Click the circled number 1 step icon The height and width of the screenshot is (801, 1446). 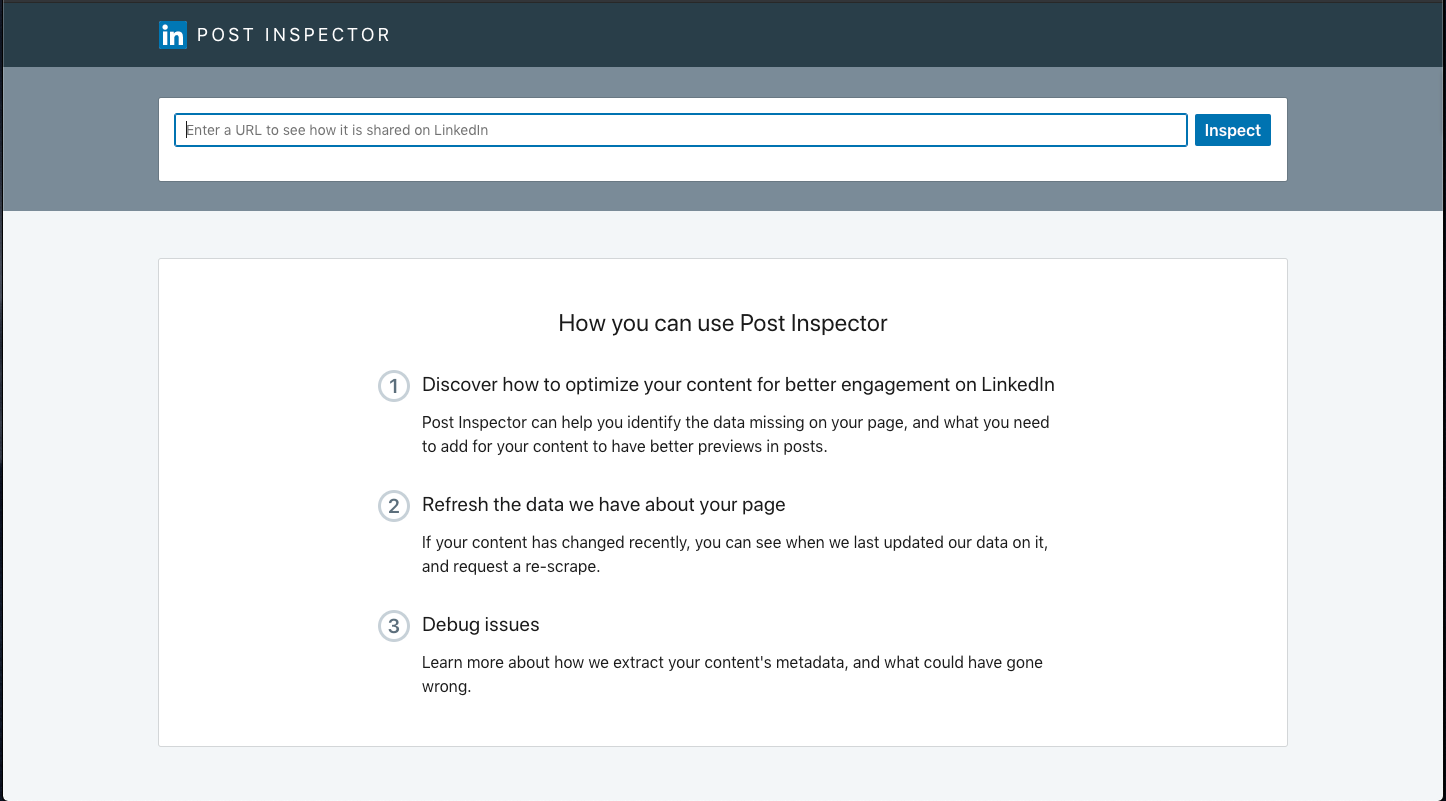394,386
